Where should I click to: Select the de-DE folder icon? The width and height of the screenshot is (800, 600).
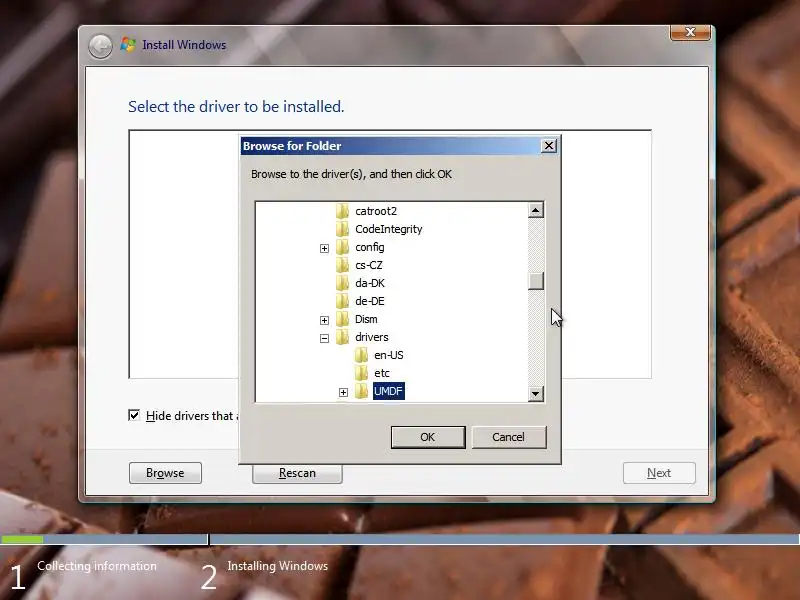click(342, 301)
